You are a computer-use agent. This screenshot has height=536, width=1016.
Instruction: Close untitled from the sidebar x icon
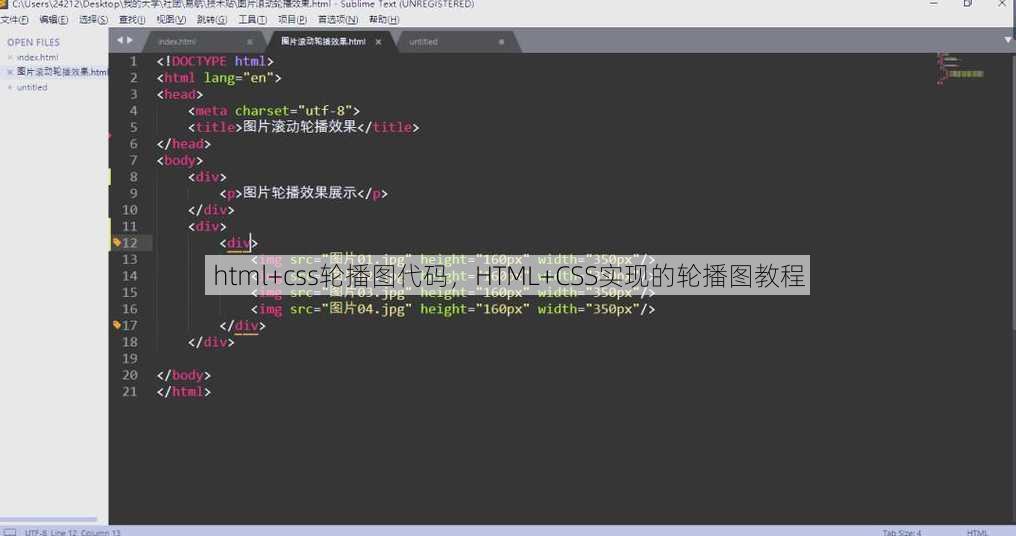[x=10, y=87]
